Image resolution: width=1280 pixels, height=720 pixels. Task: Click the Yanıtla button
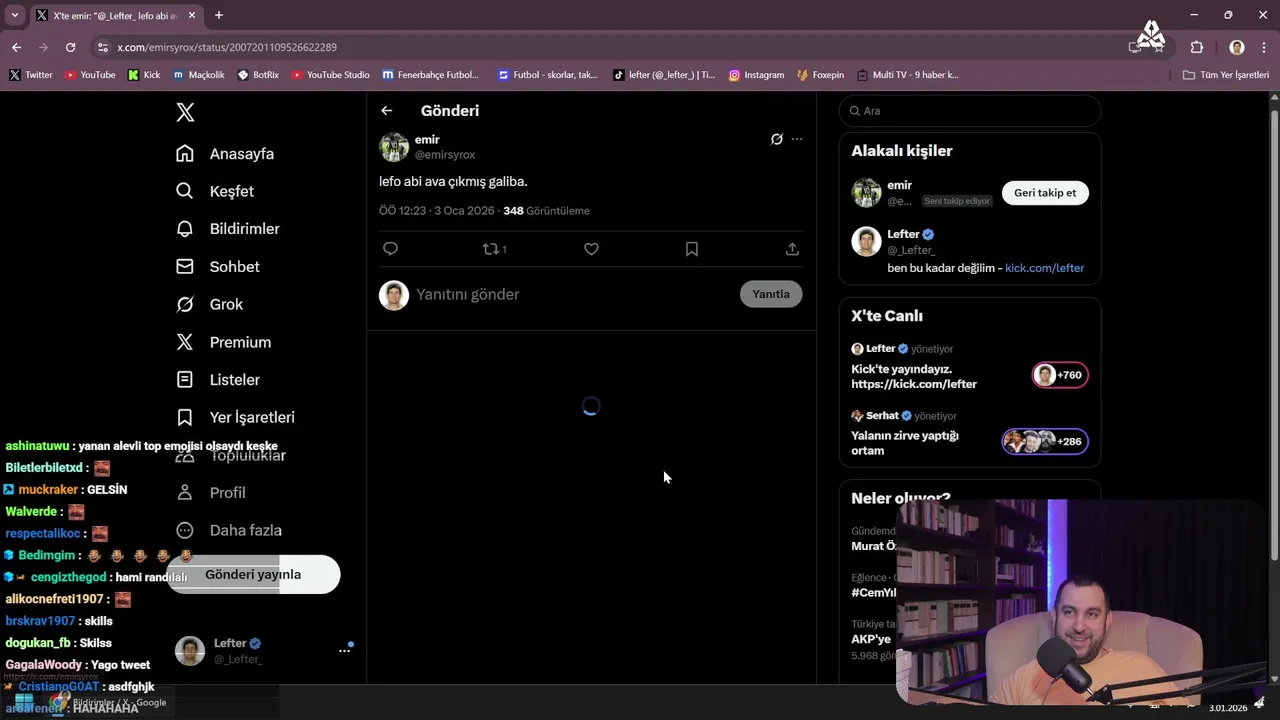pos(771,294)
